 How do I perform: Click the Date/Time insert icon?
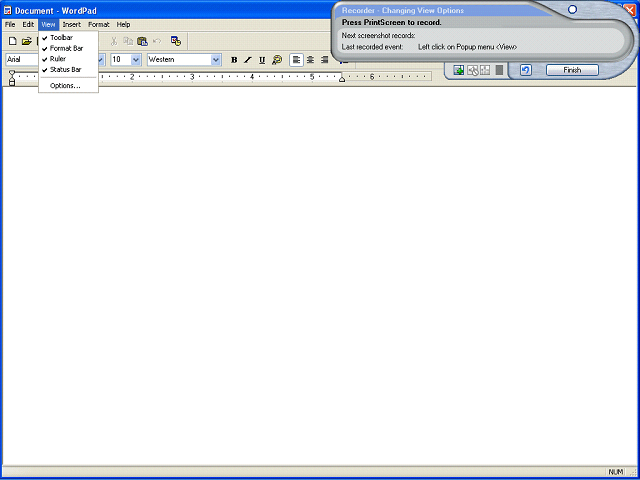pos(176,41)
